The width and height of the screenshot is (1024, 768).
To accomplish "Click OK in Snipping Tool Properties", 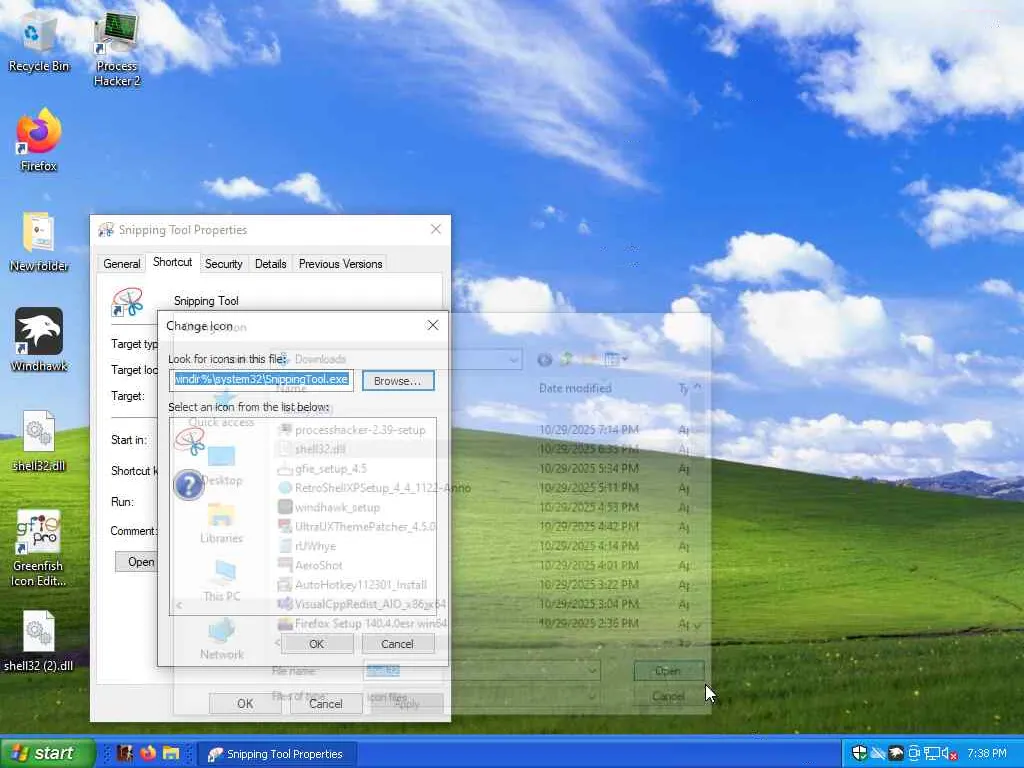I will tap(245, 703).
